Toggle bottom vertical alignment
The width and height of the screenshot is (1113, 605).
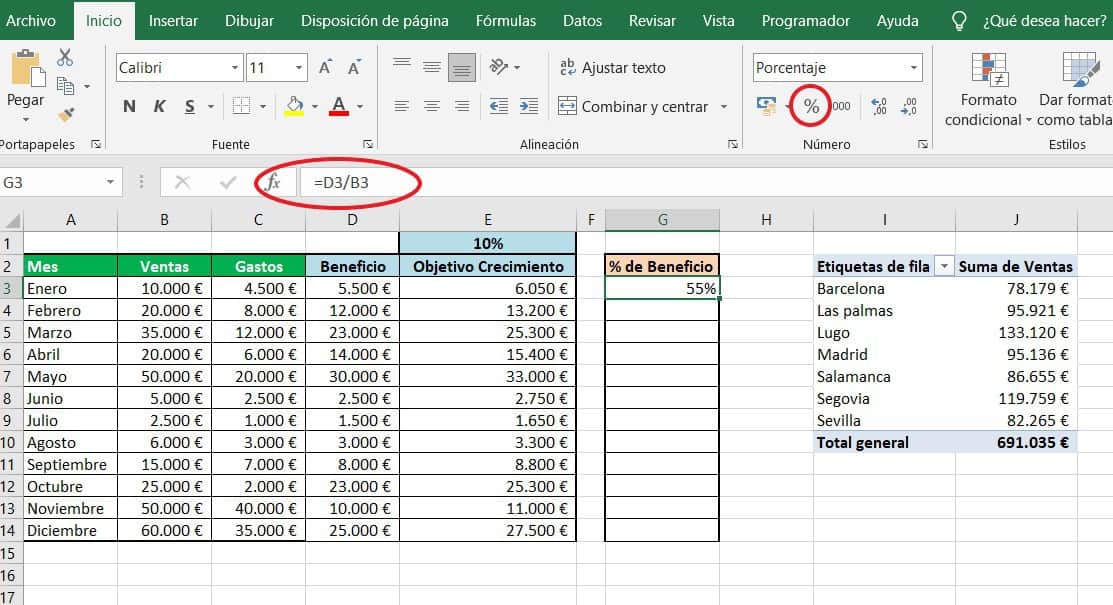[461, 67]
